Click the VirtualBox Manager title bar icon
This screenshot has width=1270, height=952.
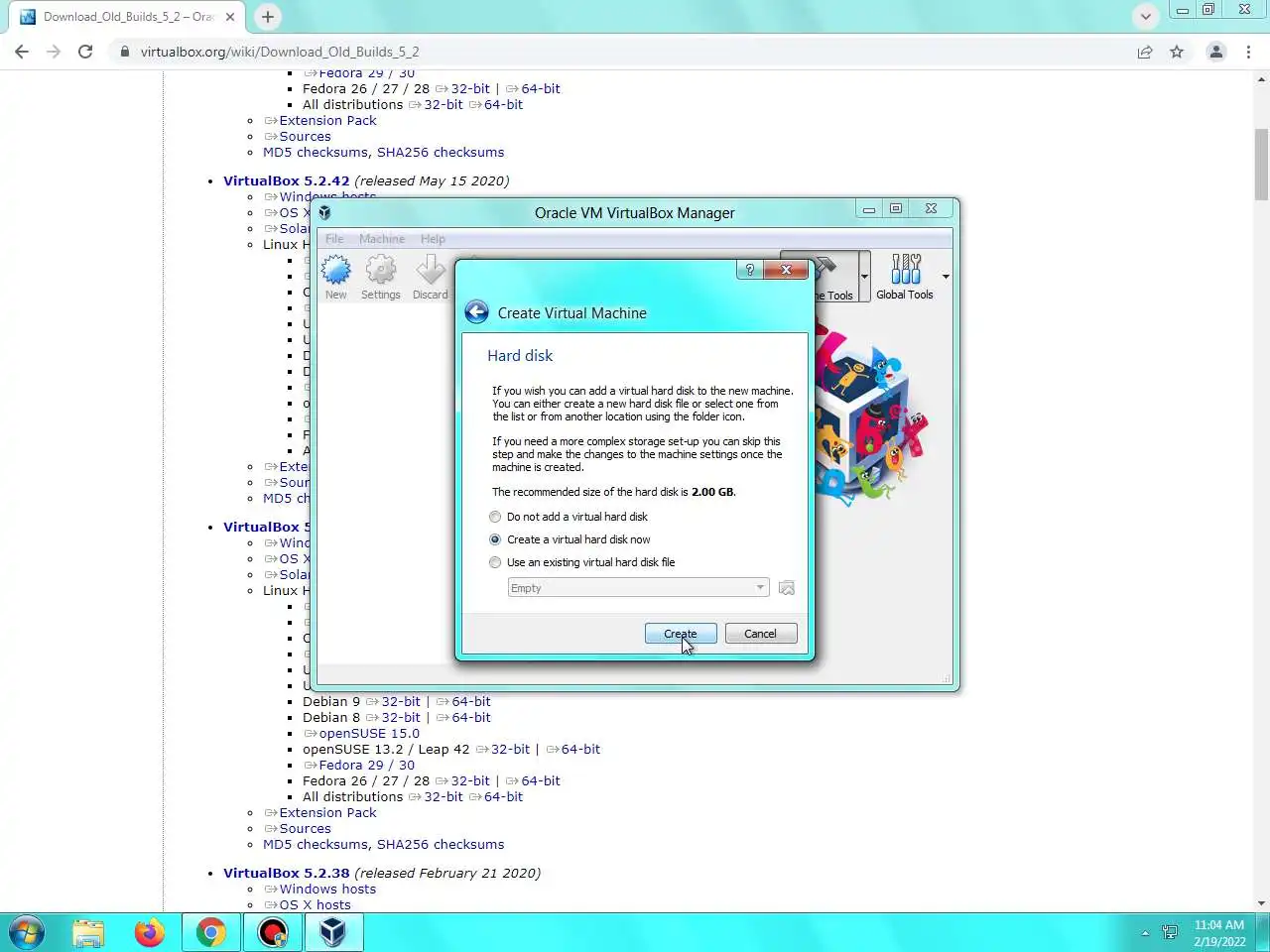(324, 212)
